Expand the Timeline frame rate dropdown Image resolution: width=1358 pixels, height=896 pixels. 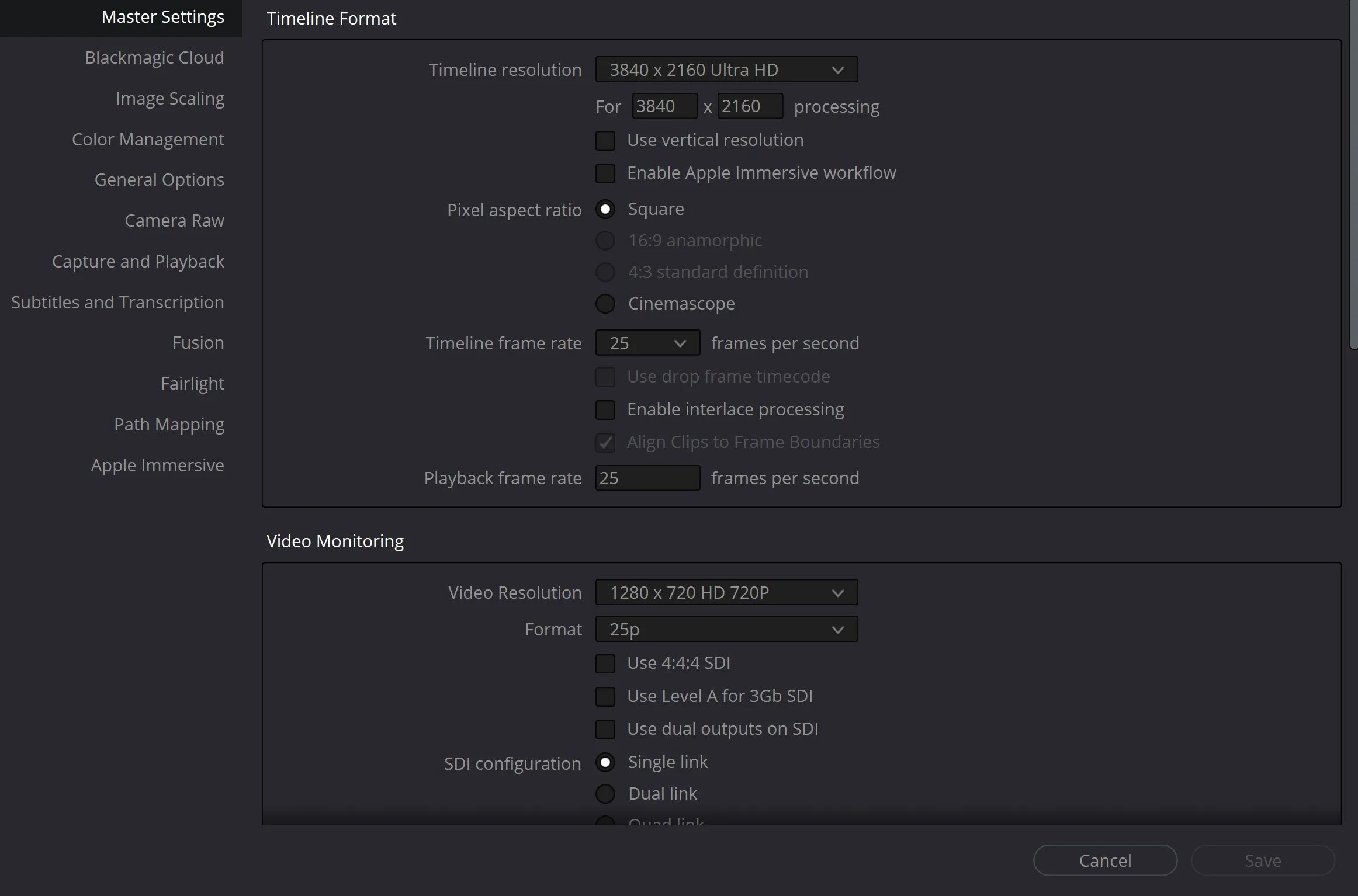(x=647, y=343)
